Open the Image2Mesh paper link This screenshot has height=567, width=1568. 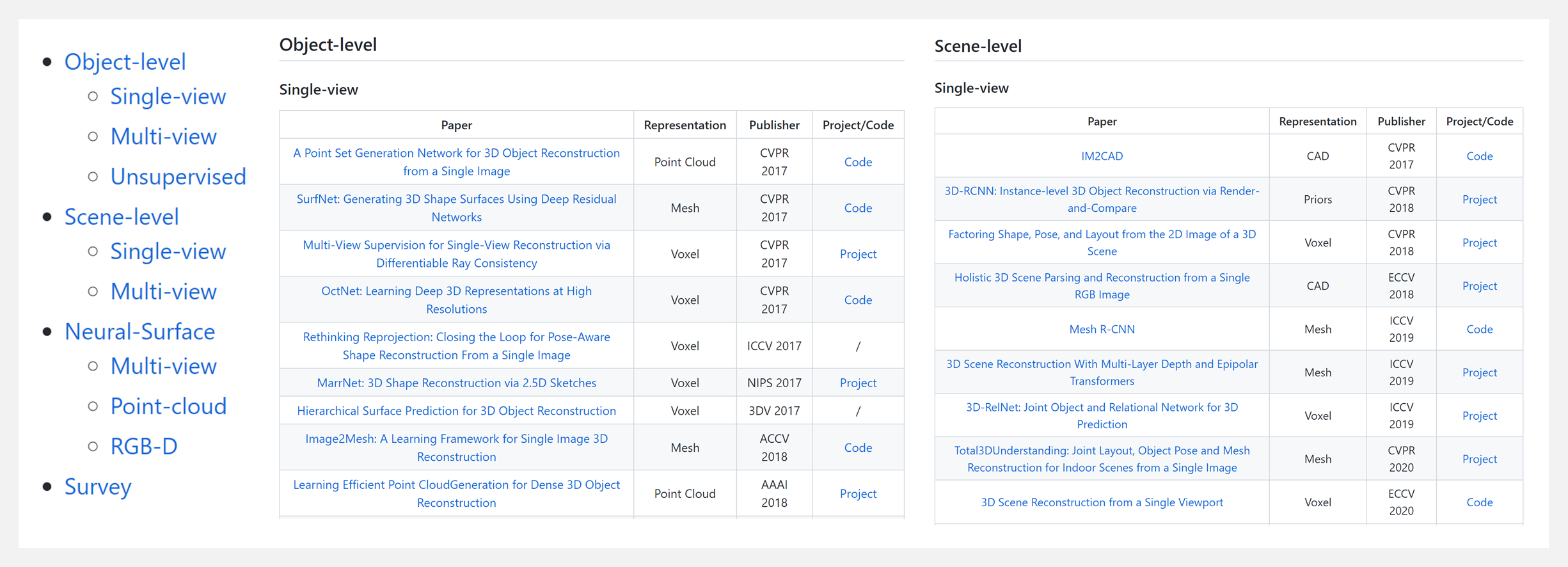click(x=456, y=448)
